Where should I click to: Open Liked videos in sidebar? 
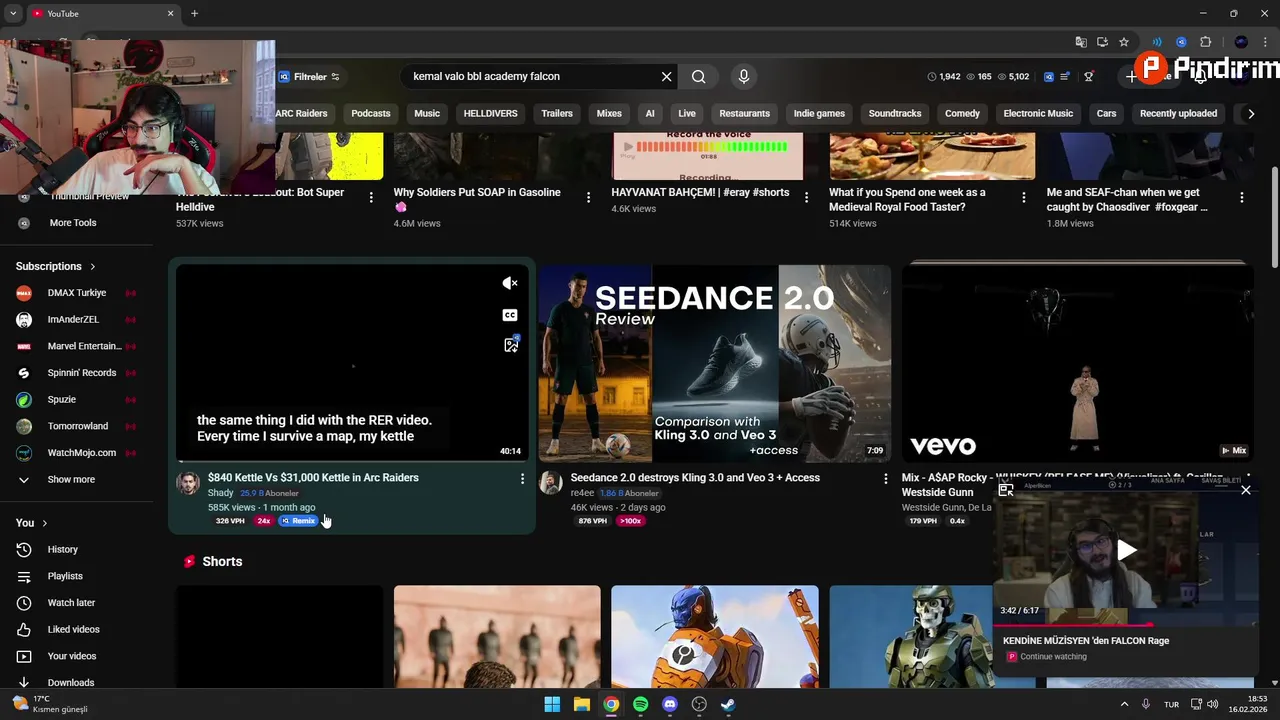tap(73, 629)
